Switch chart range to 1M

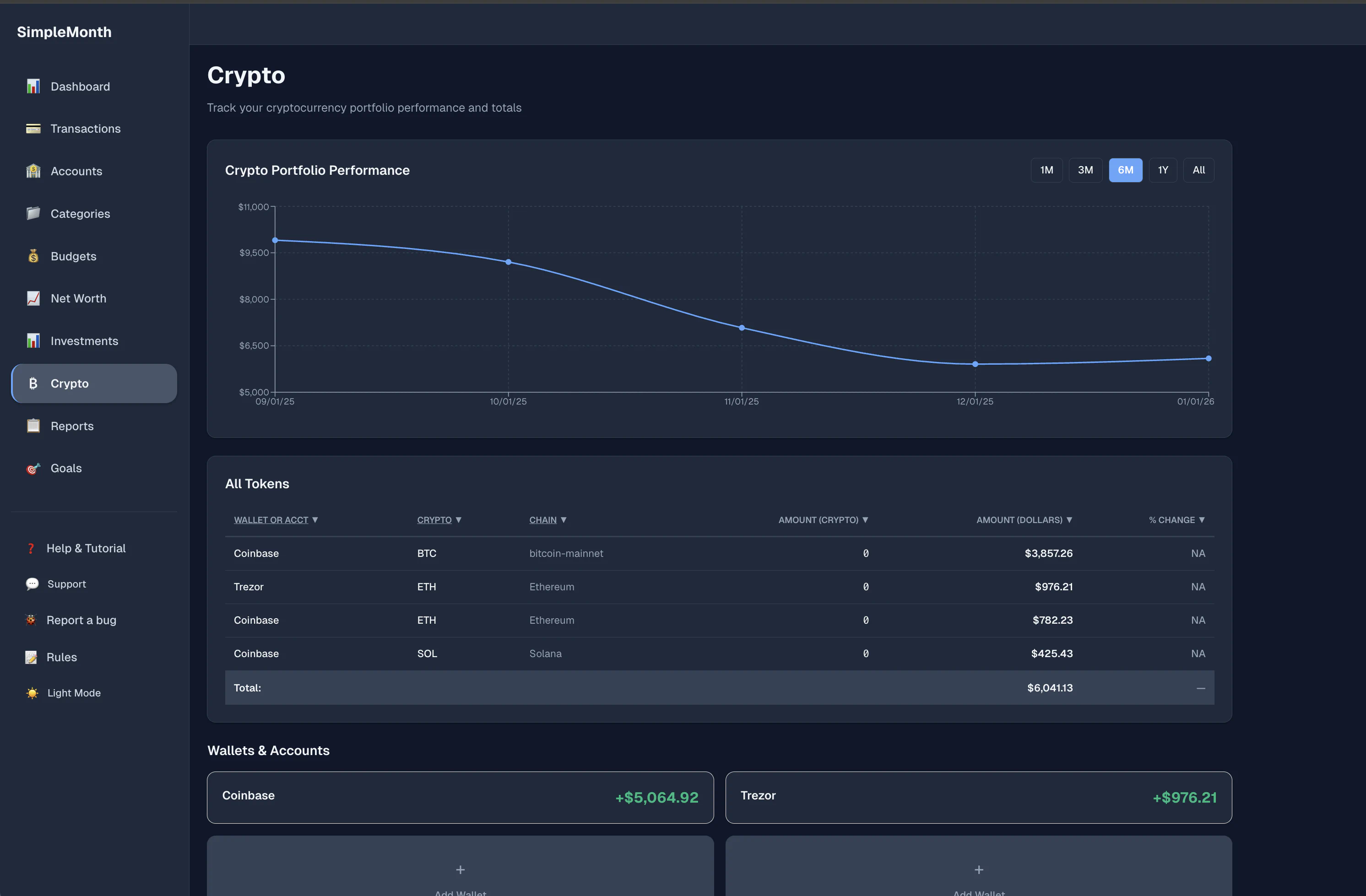tap(1046, 170)
